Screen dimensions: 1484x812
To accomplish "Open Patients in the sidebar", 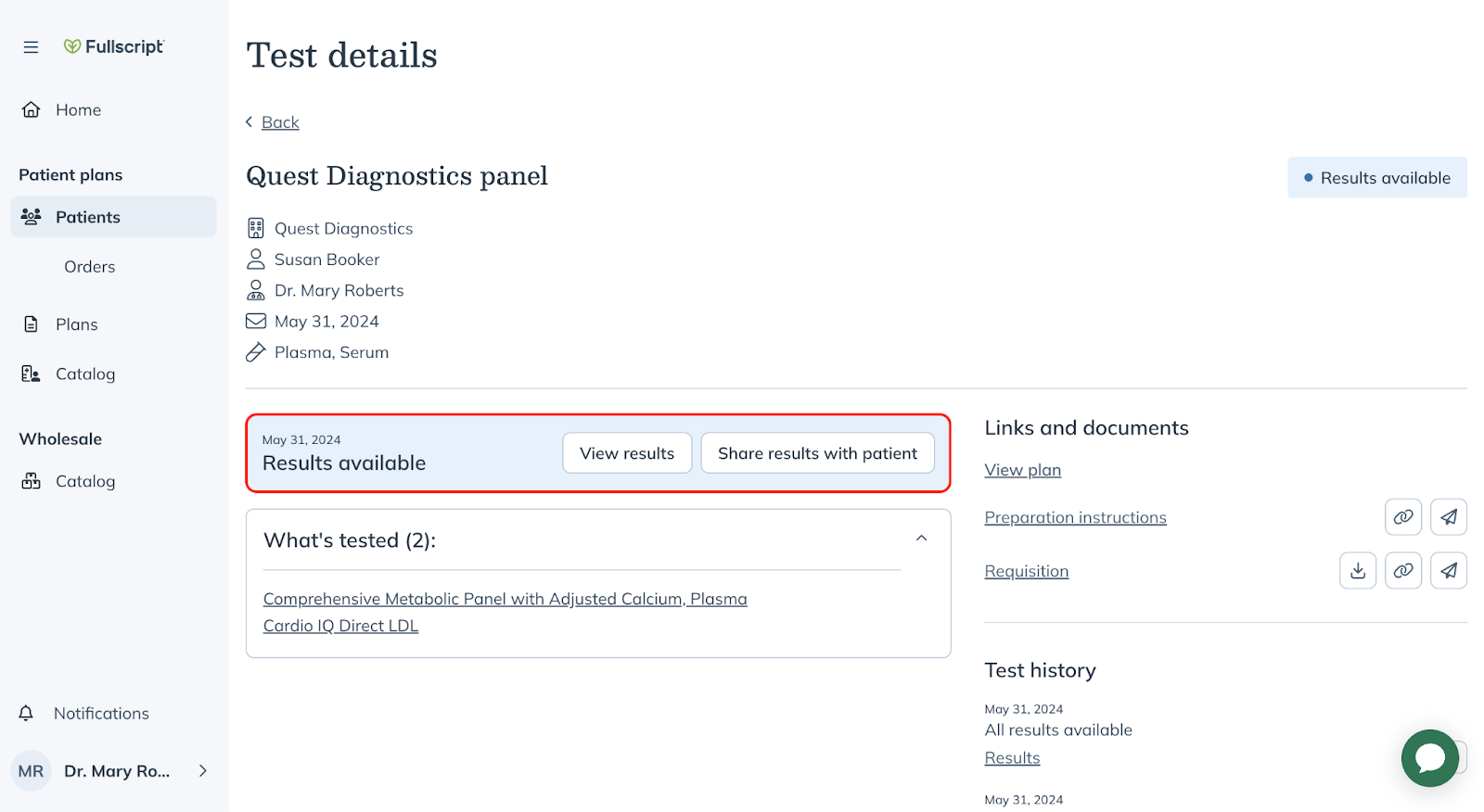I will point(87,217).
